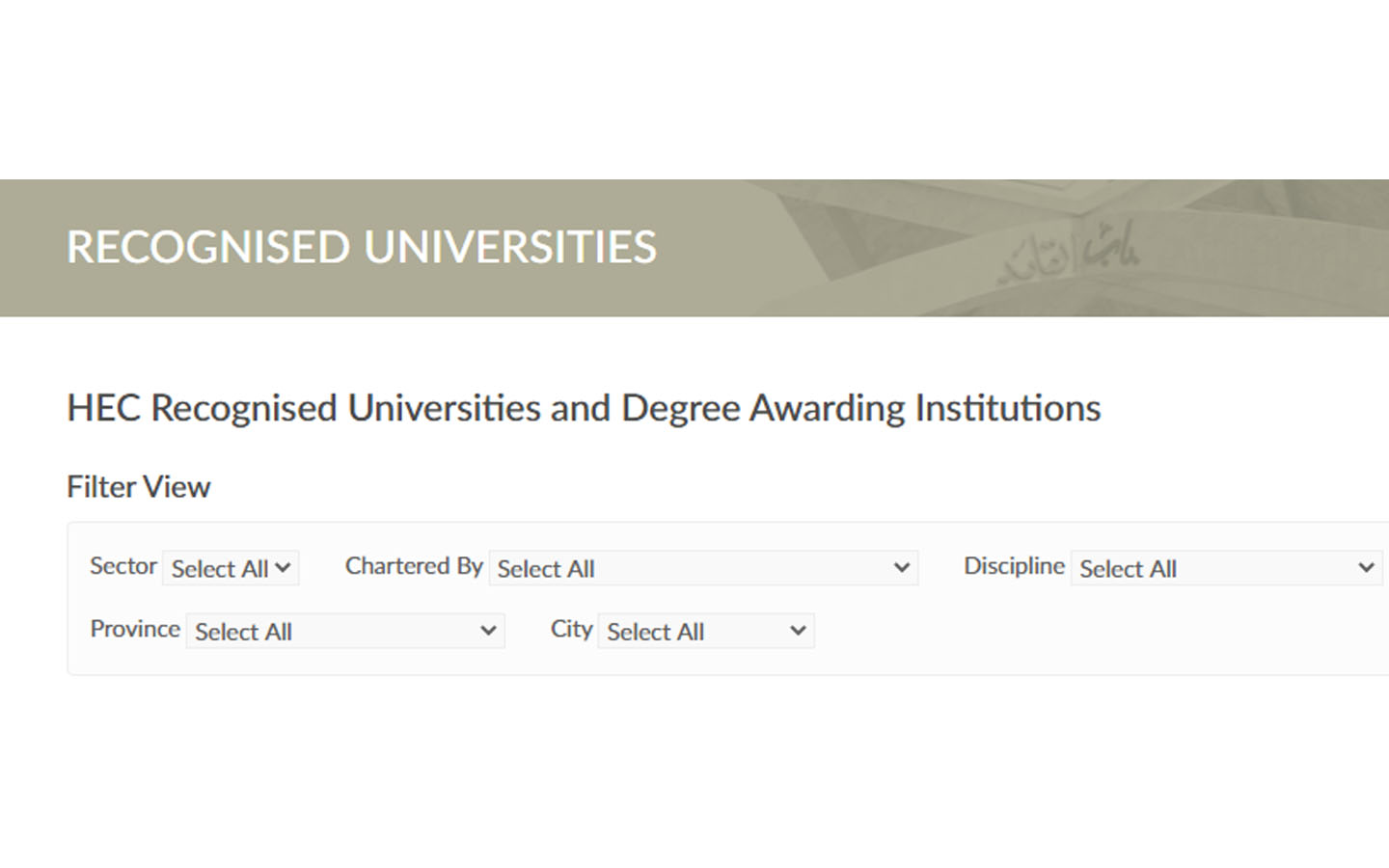1389x868 pixels.
Task: Open the Chartered By dropdown
Action: [x=702, y=568]
